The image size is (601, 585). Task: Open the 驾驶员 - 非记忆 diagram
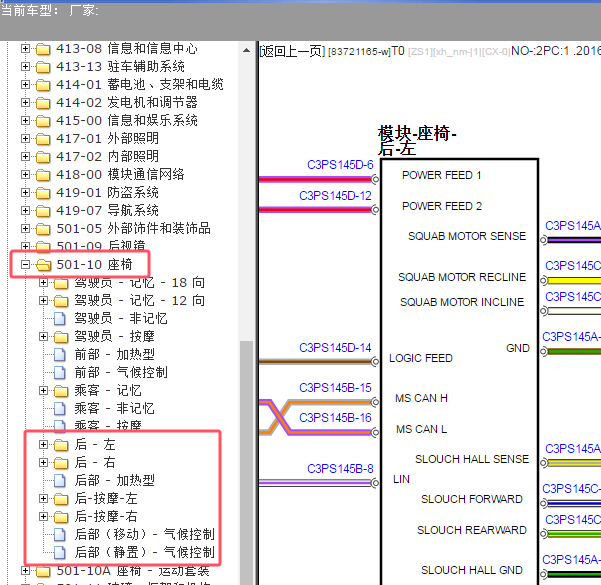tap(121, 318)
